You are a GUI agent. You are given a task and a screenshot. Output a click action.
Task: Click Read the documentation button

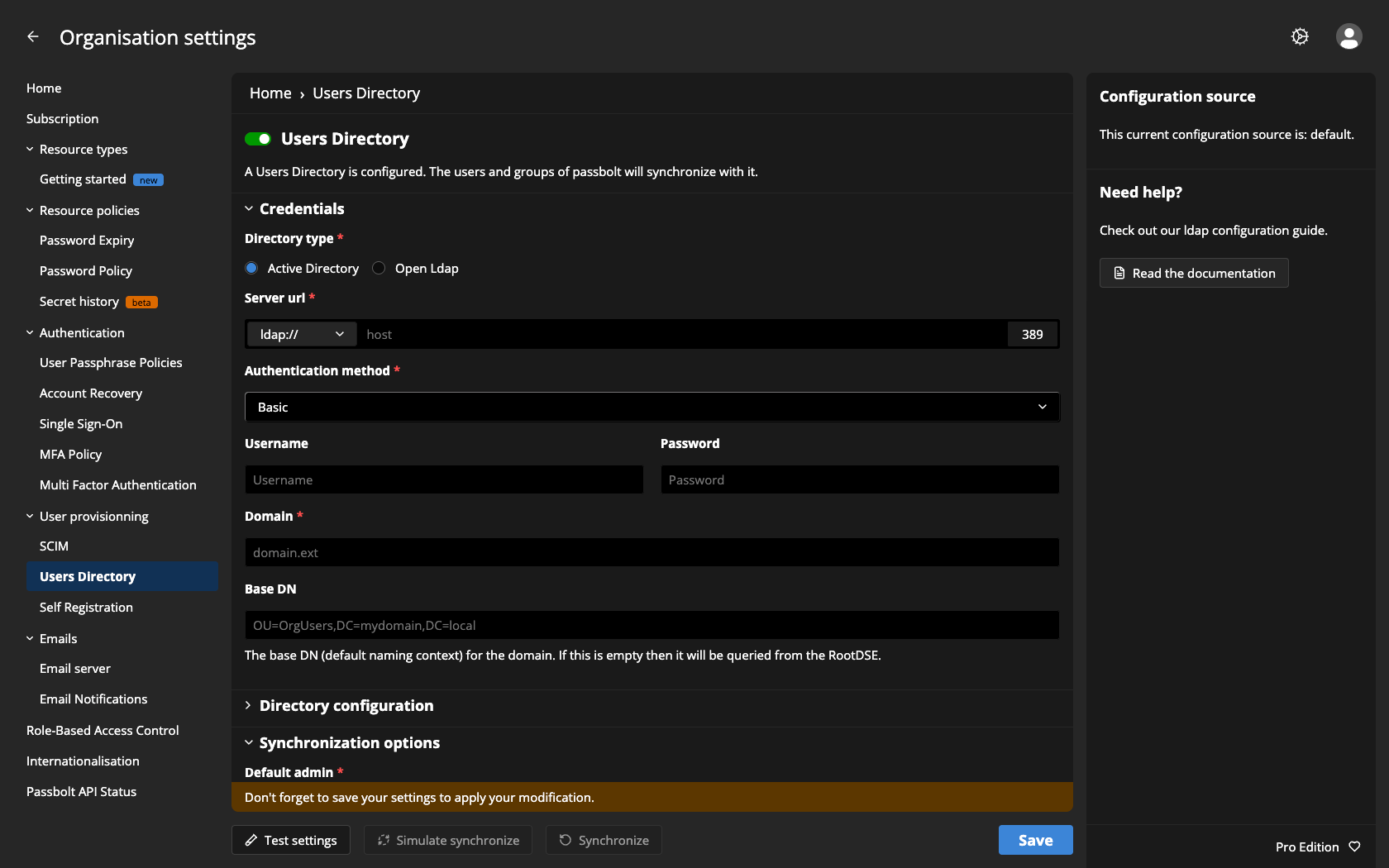point(1194,273)
